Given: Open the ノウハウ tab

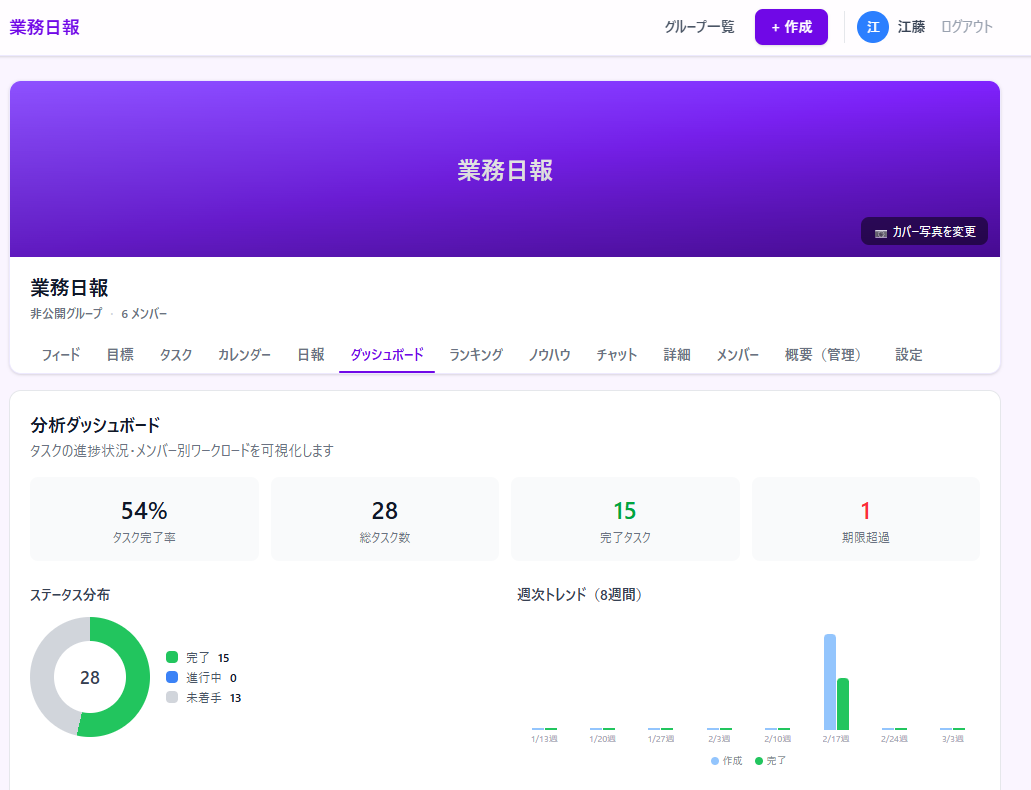Looking at the screenshot, I should [549, 354].
